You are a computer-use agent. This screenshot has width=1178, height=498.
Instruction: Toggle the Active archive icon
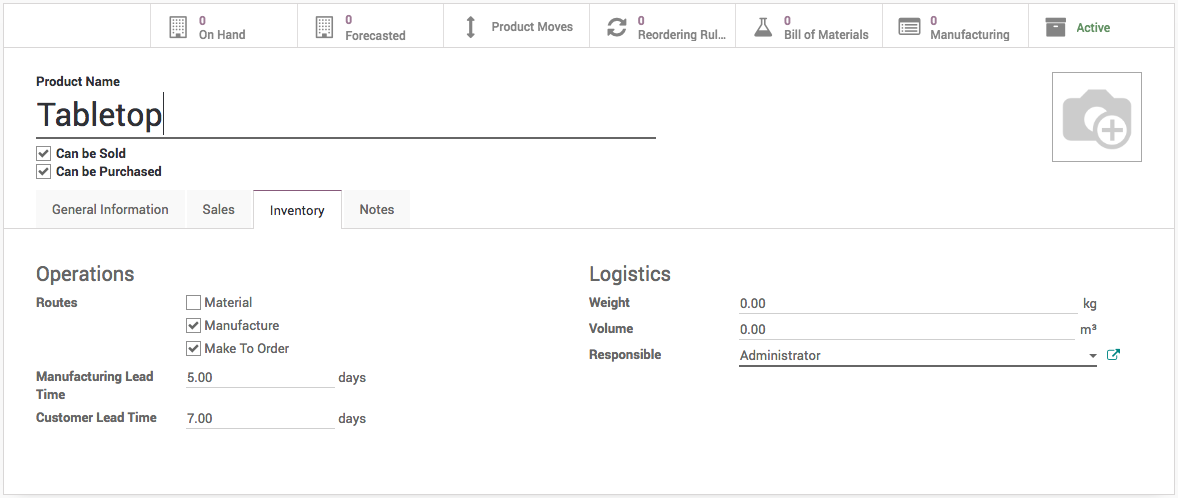click(x=1055, y=27)
